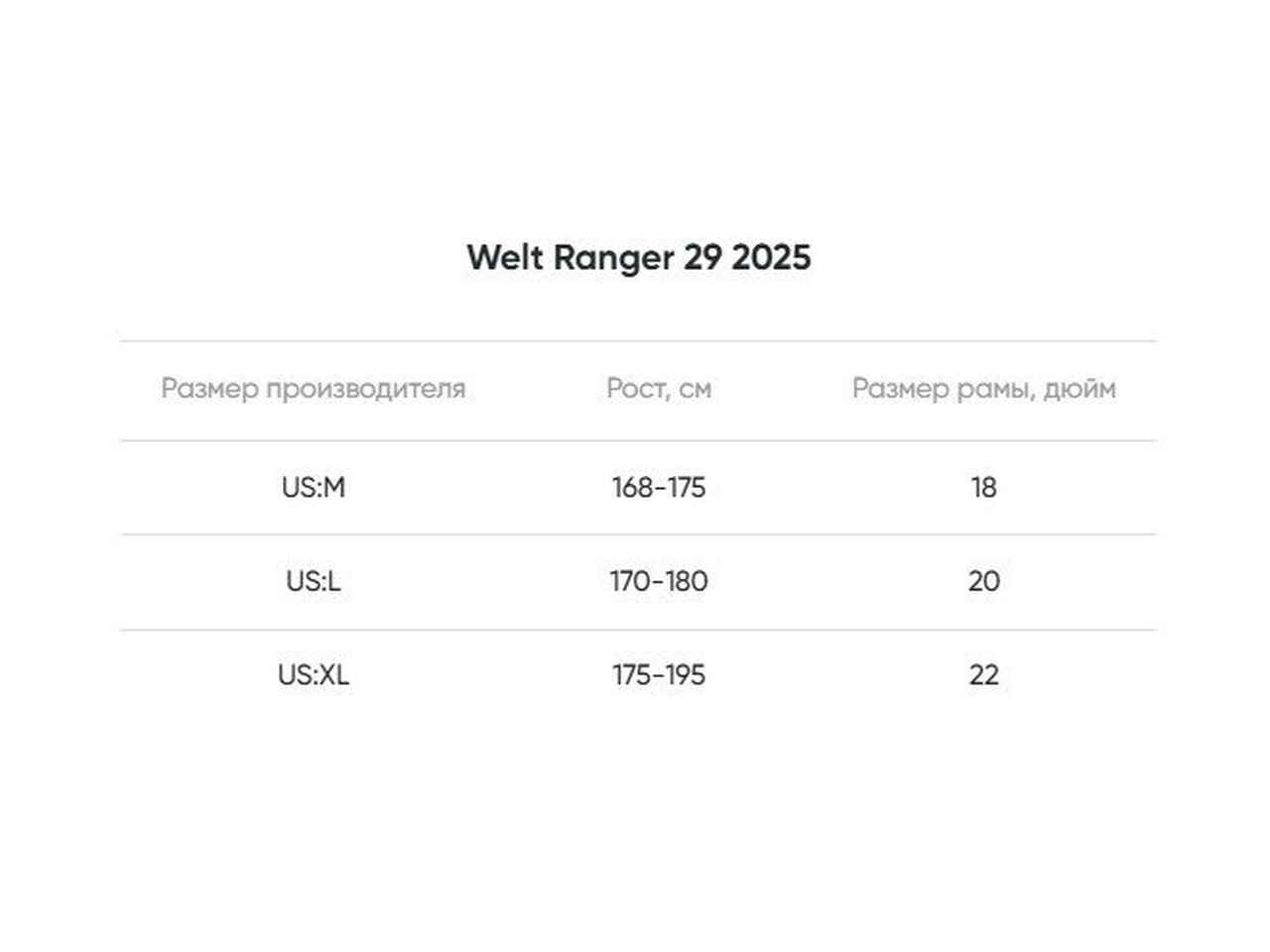1270x952 pixels.
Task: Click the divider between US:L and US:XL rows
Action: coord(638,630)
